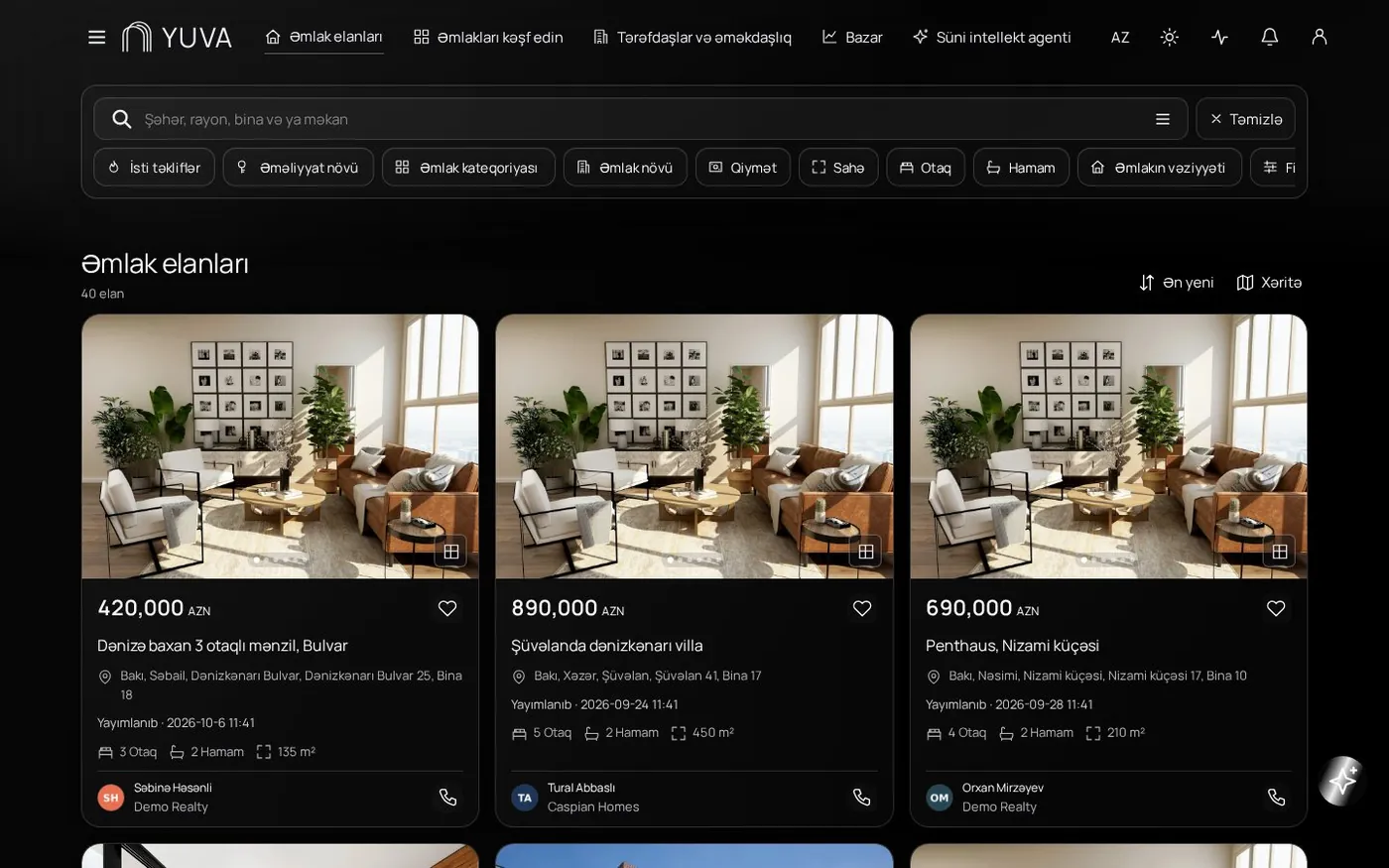Screen dimensions: 1389x868
Task: Open the Bazar market tab
Action: point(852,37)
